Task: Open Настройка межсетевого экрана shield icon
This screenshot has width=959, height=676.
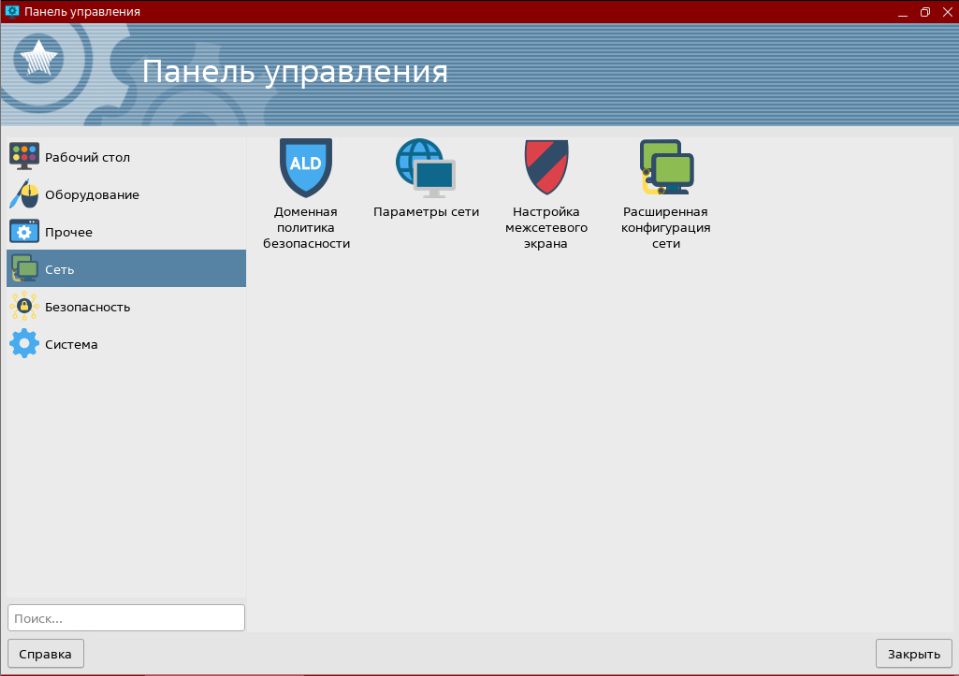Action: point(546,167)
